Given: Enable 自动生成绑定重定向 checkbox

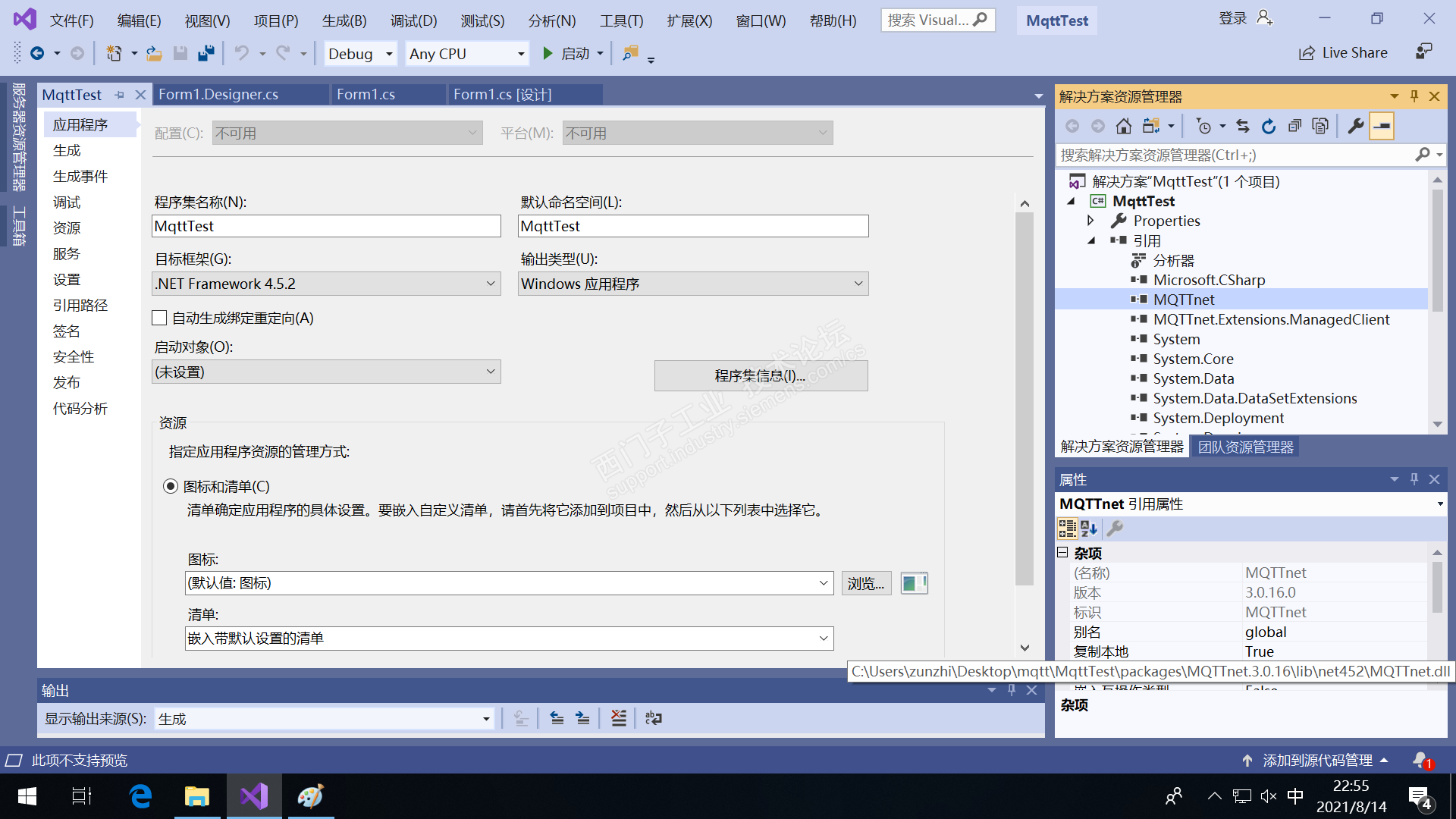Looking at the screenshot, I should tap(159, 318).
